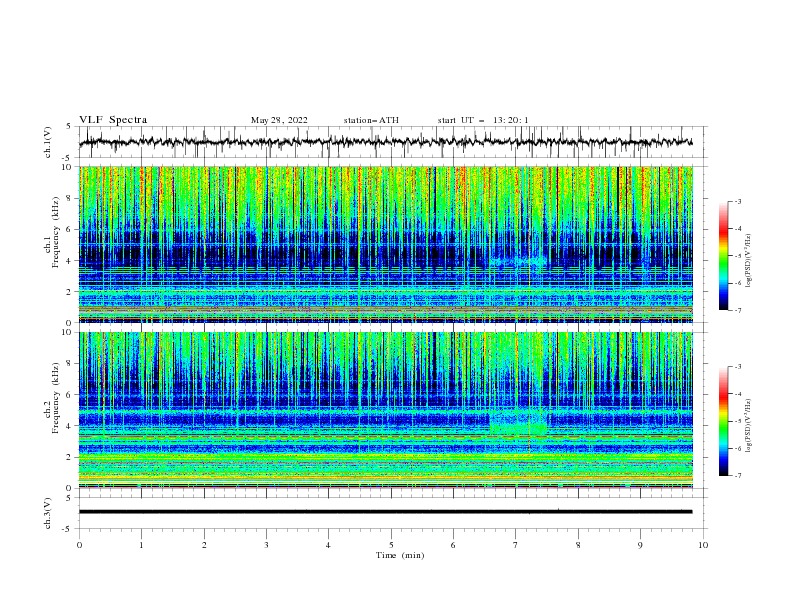
Task: Click the time axis tick label "9"
Action: coord(640,545)
